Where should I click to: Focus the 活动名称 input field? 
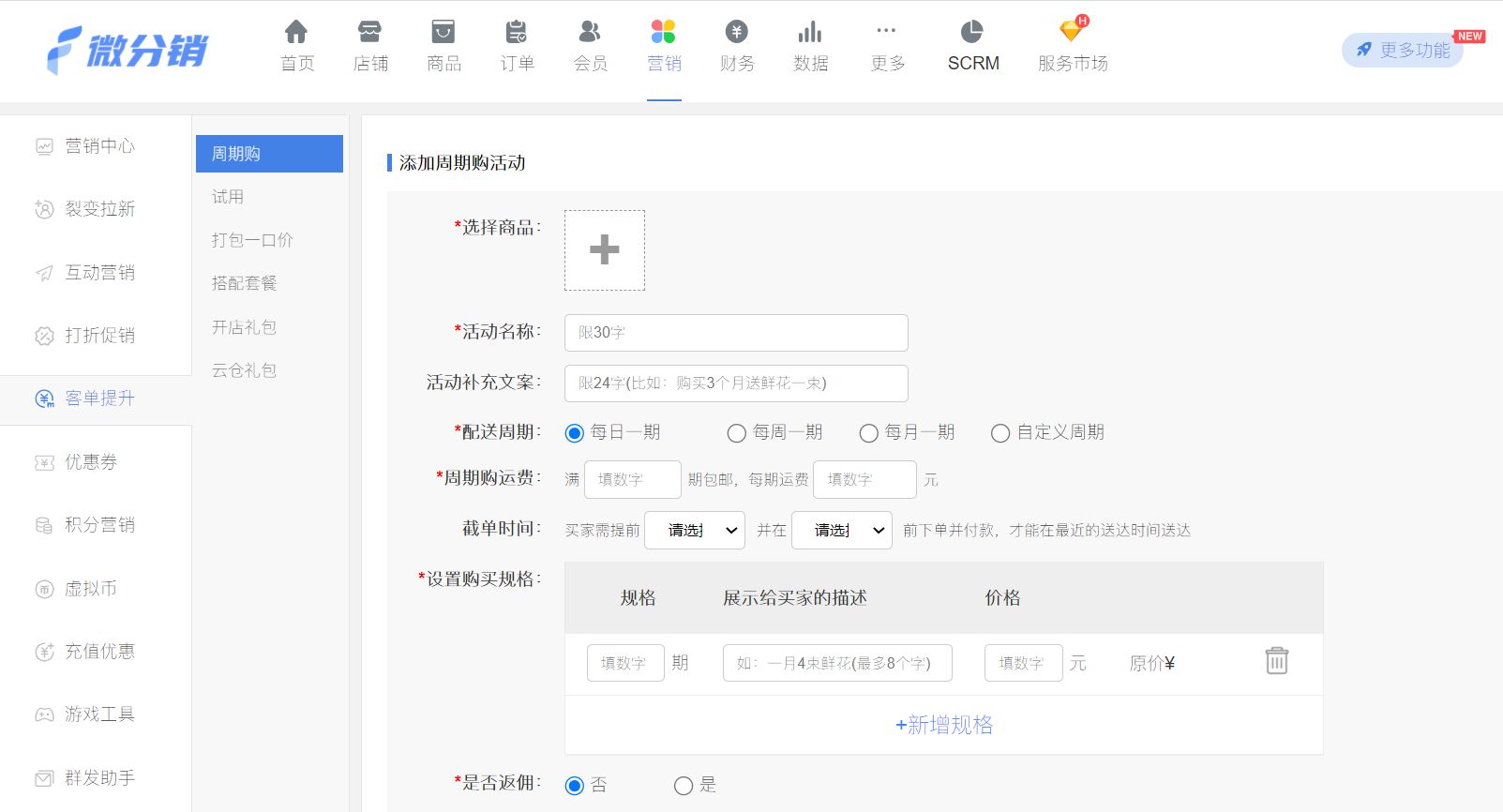[736, 333]
